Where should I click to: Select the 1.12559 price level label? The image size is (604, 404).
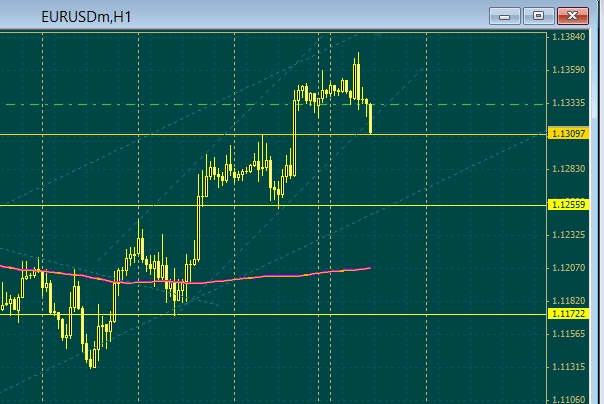[x=568, y=205]
